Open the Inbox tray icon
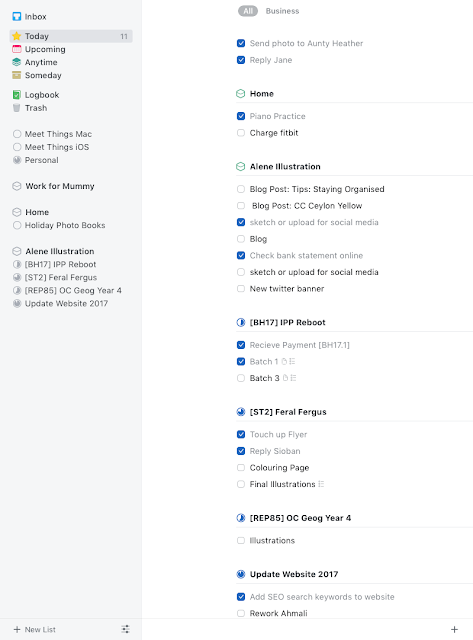The image size is (473, 640). 17,16
